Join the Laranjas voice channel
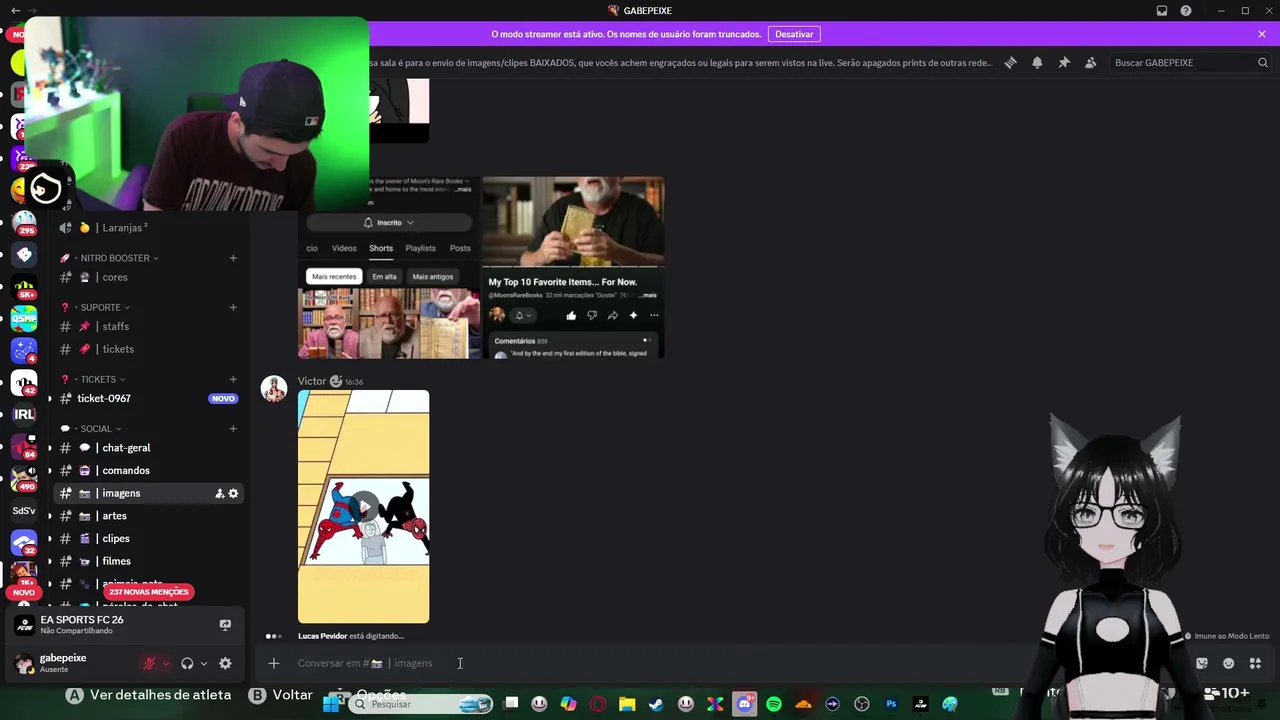Viewport: 1280px width, 720px height. (150, 227)
